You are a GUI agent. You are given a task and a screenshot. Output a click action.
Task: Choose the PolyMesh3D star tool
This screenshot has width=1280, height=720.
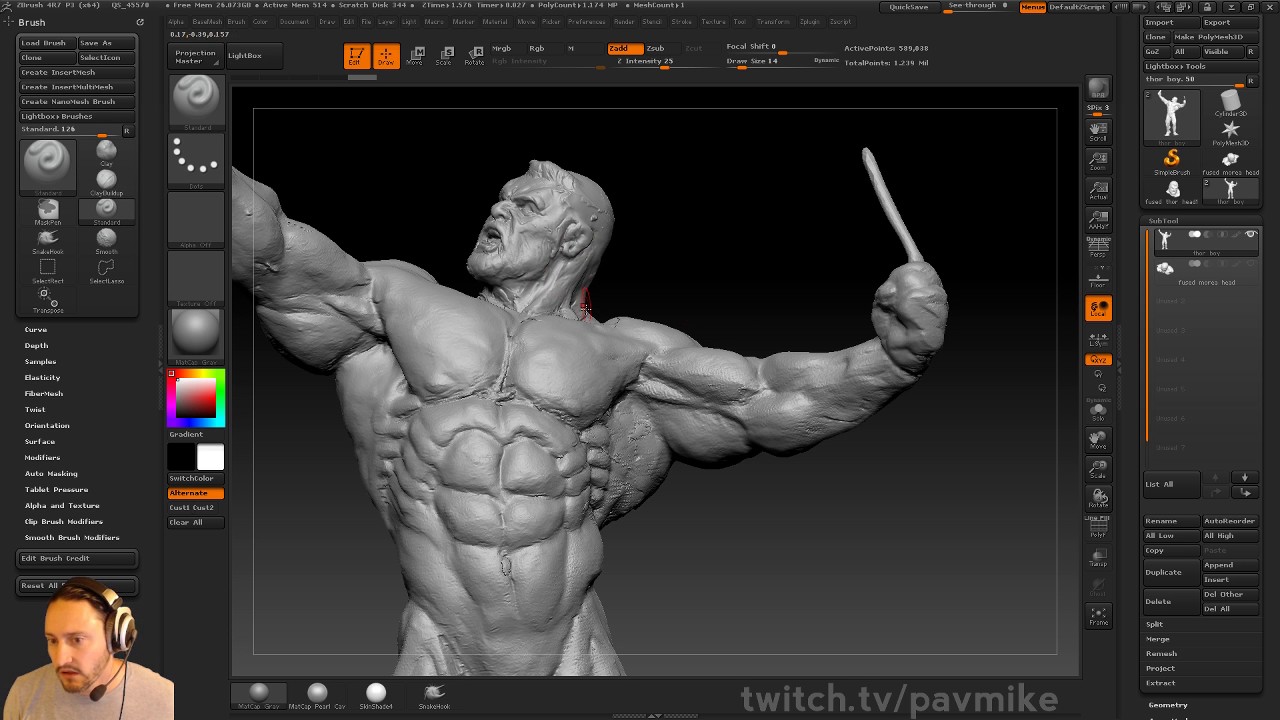click(x=1230, y=132)
